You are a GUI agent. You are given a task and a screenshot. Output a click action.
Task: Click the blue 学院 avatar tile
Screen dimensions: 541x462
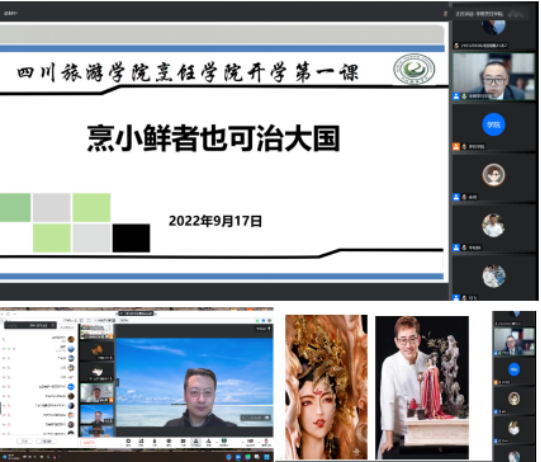click(493, 124)
